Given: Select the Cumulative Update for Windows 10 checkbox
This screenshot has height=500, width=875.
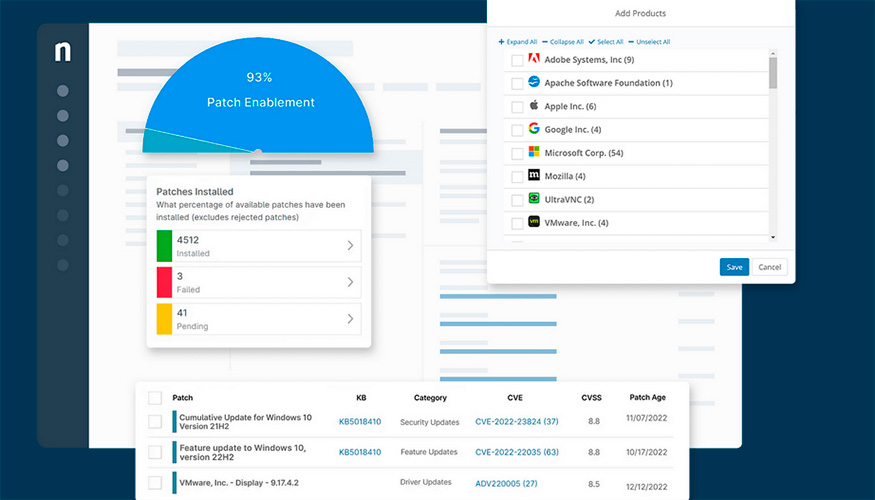Looking at the screenshot, I should pyautogui.click(x=155, y=422).
